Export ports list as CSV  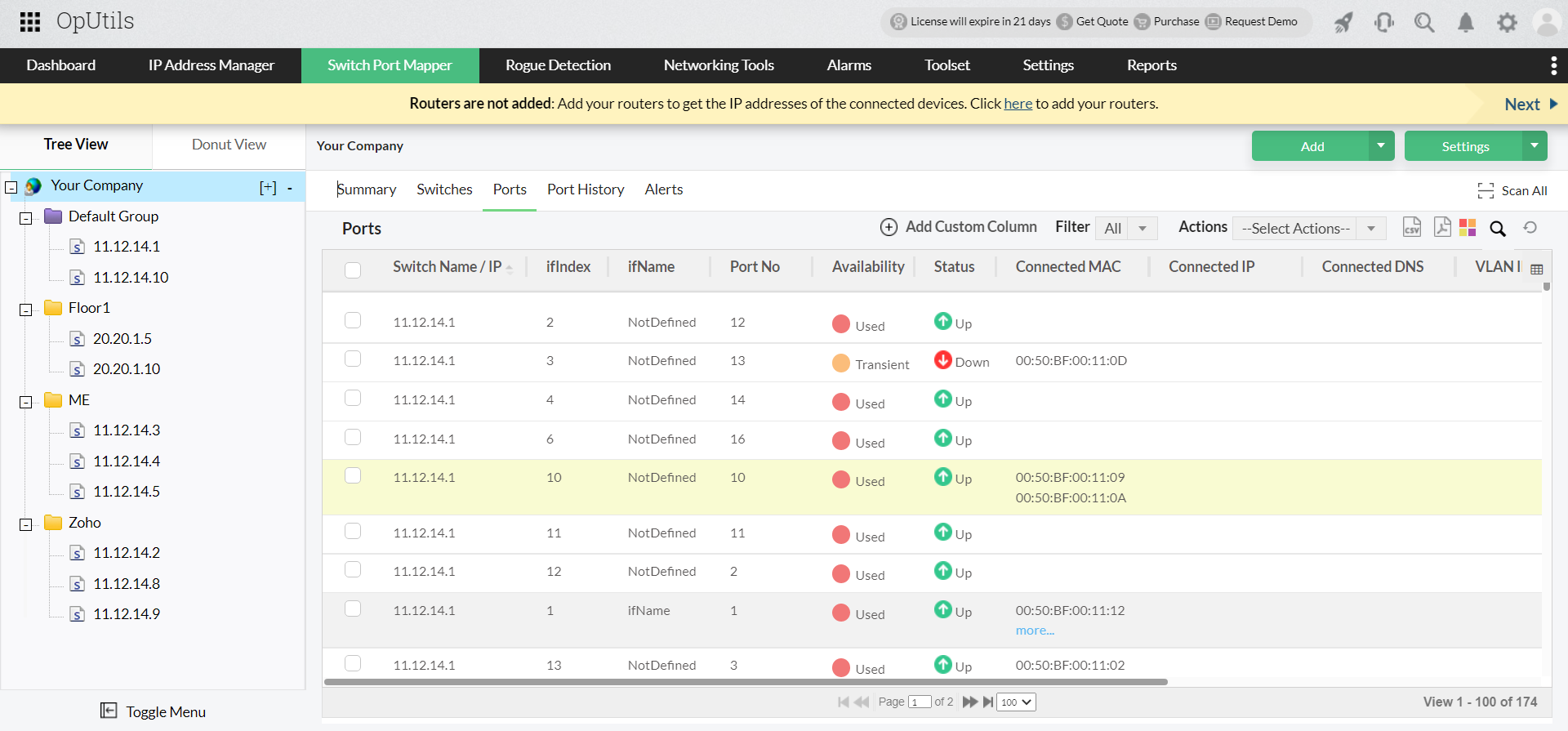(1411, 227)
